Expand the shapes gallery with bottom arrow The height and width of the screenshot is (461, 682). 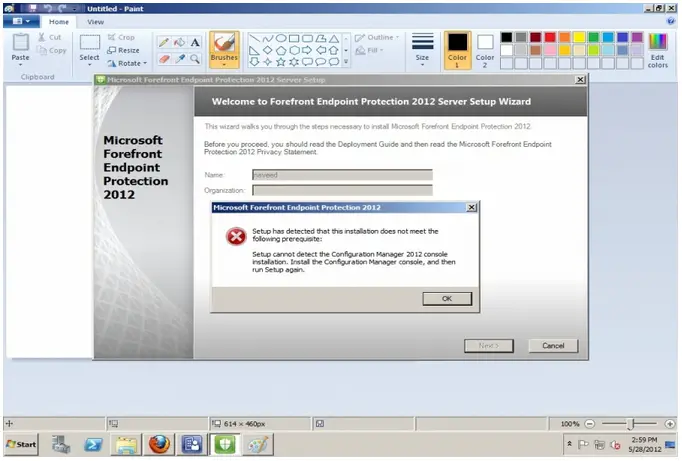pos(346,62)
